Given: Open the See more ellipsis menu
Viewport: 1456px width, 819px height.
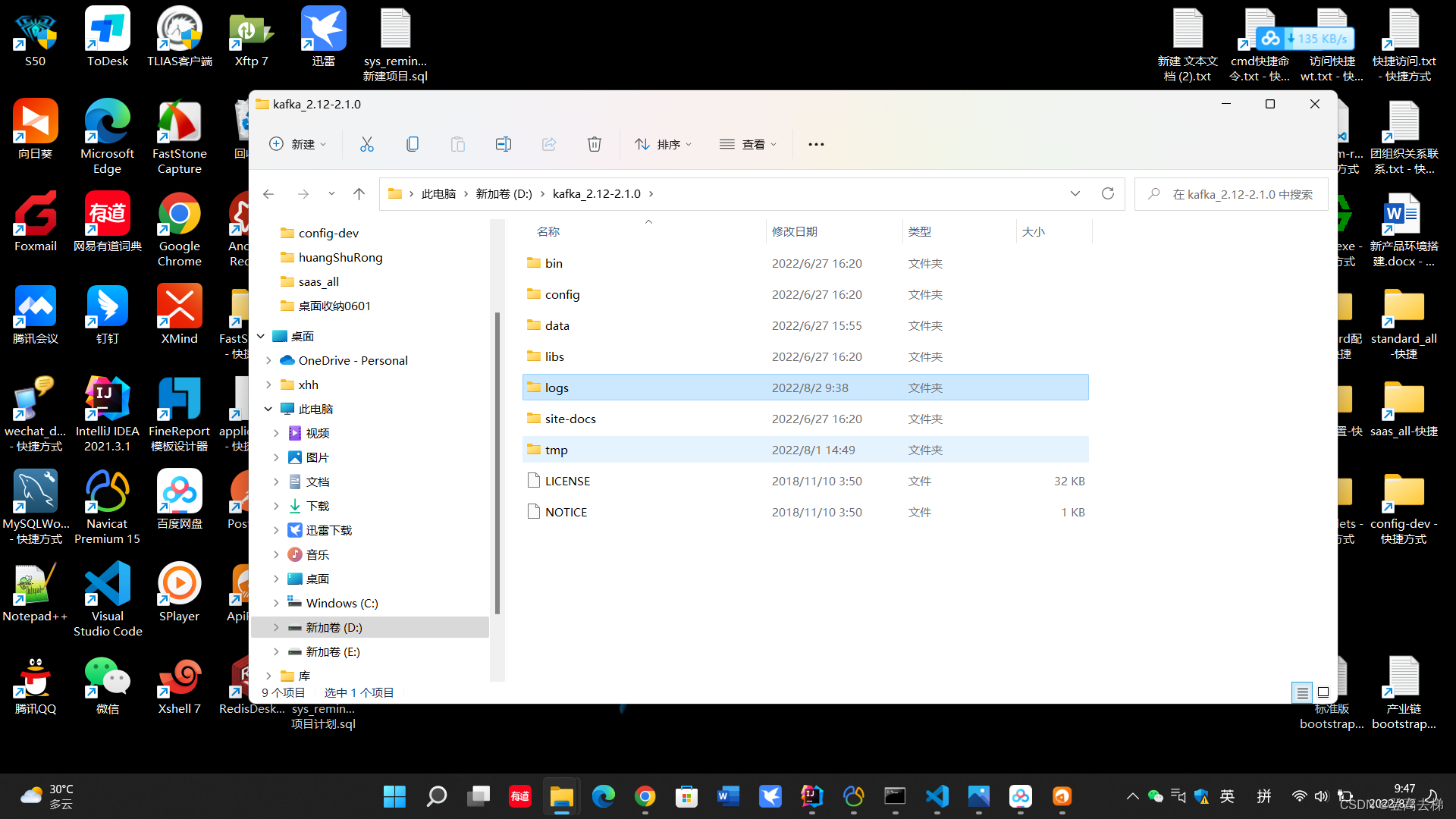Looking at the screenshot, I should tap(816, 144).
